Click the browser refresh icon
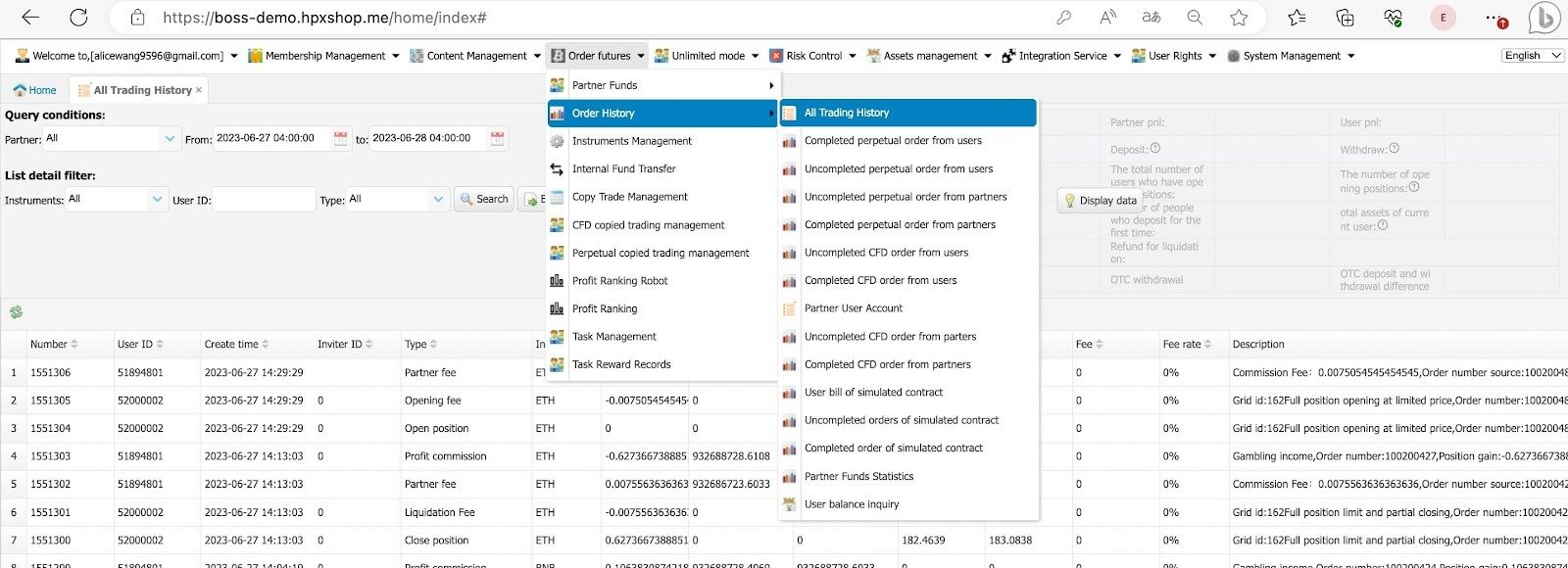 pyautogui.click(x=78, y=17)
